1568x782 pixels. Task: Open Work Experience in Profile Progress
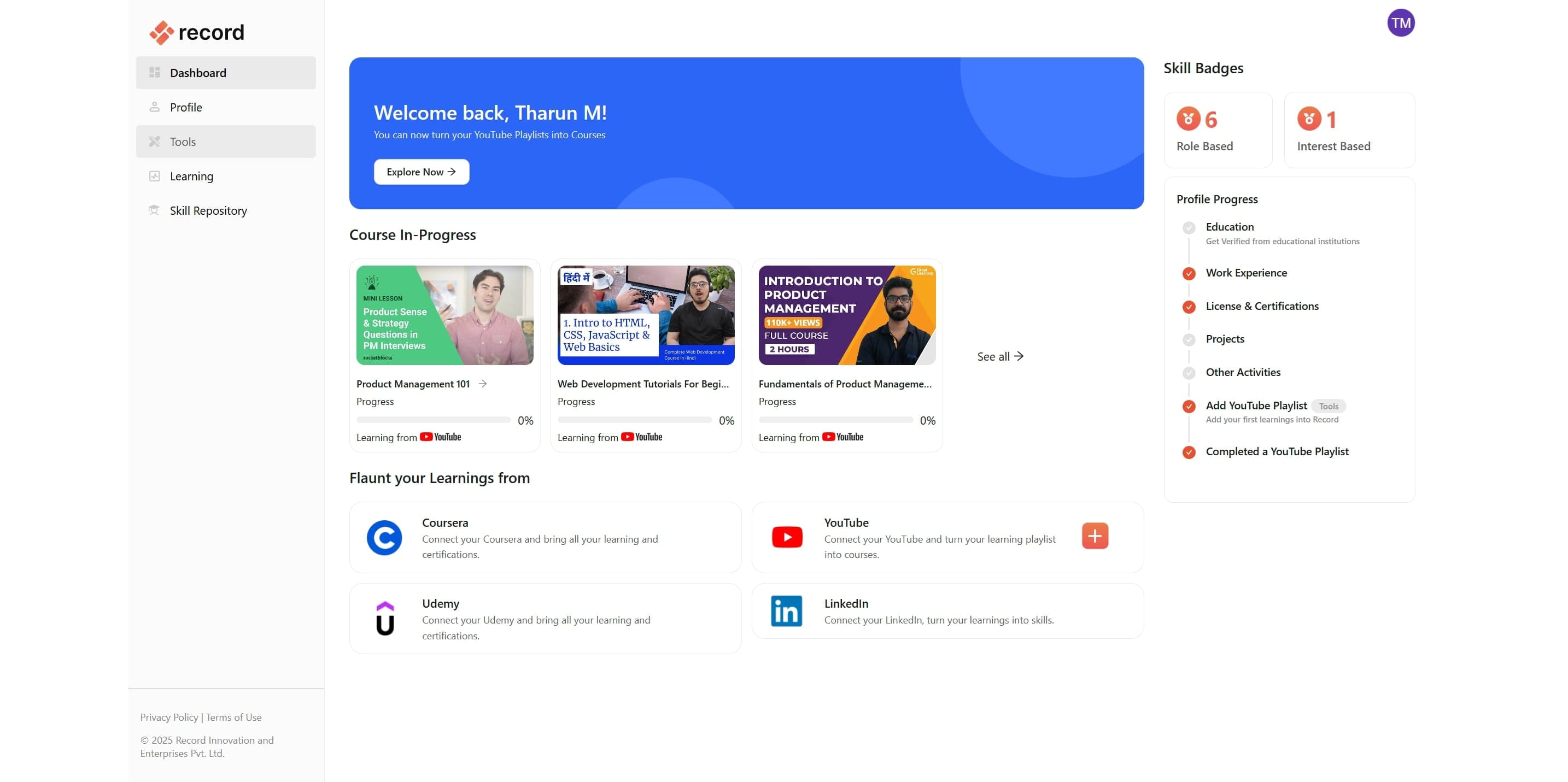[1246, 273]
